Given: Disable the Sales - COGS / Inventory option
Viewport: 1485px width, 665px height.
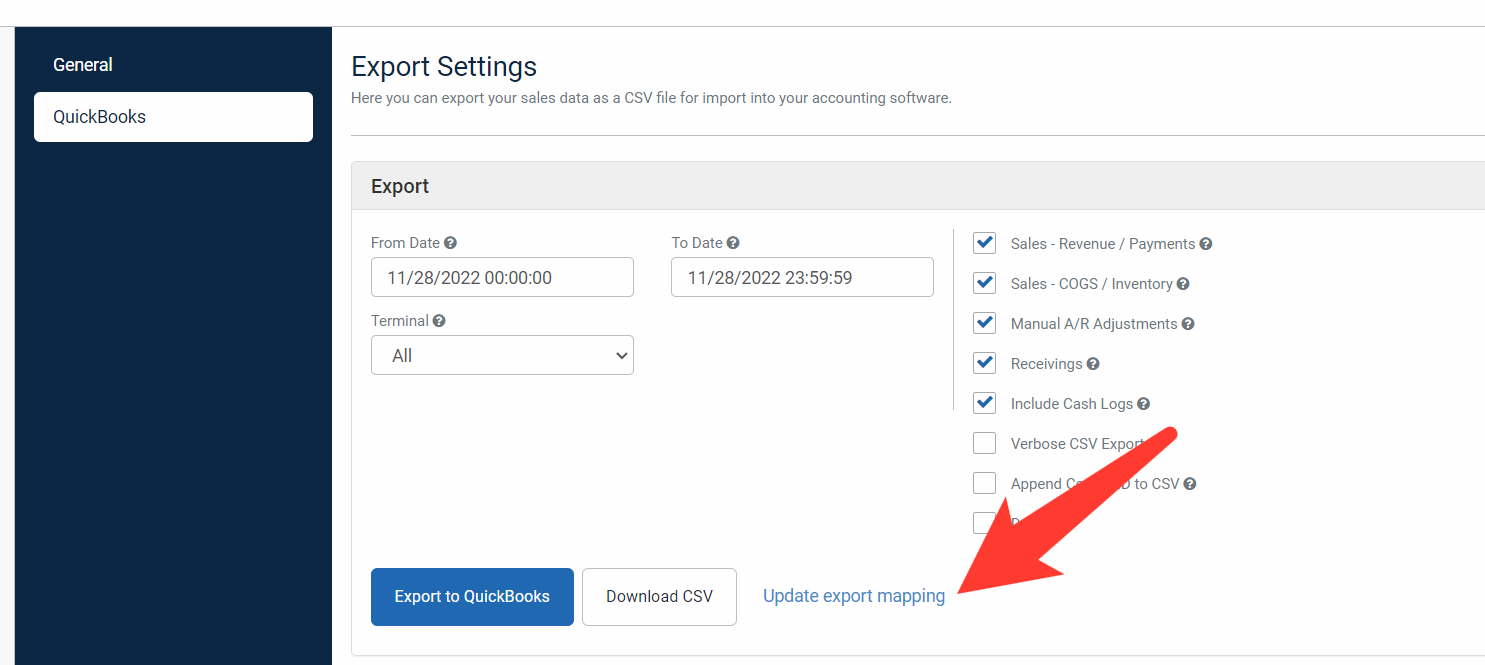Looking at the screenshot, I should (984, 282).
